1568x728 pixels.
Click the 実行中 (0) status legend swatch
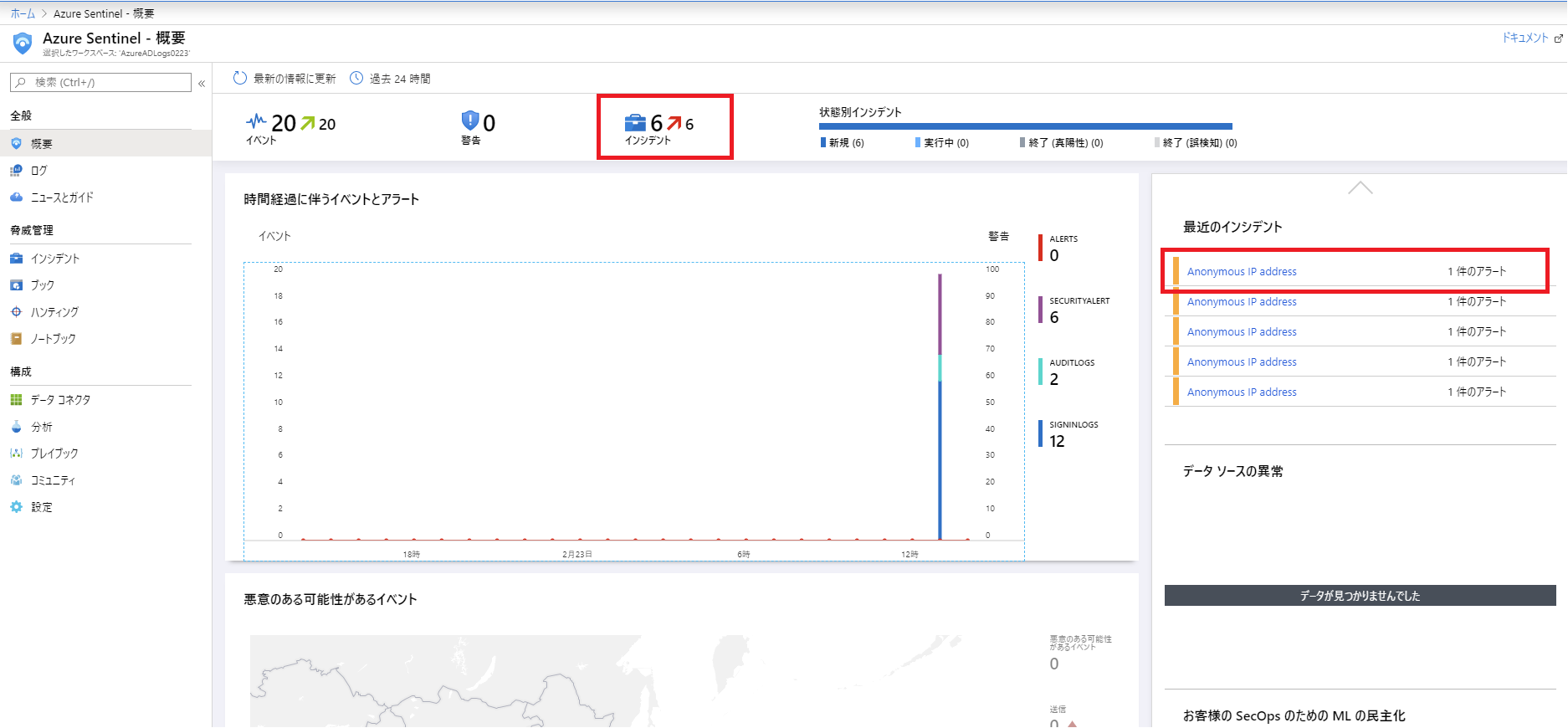[x=918, y=143]
